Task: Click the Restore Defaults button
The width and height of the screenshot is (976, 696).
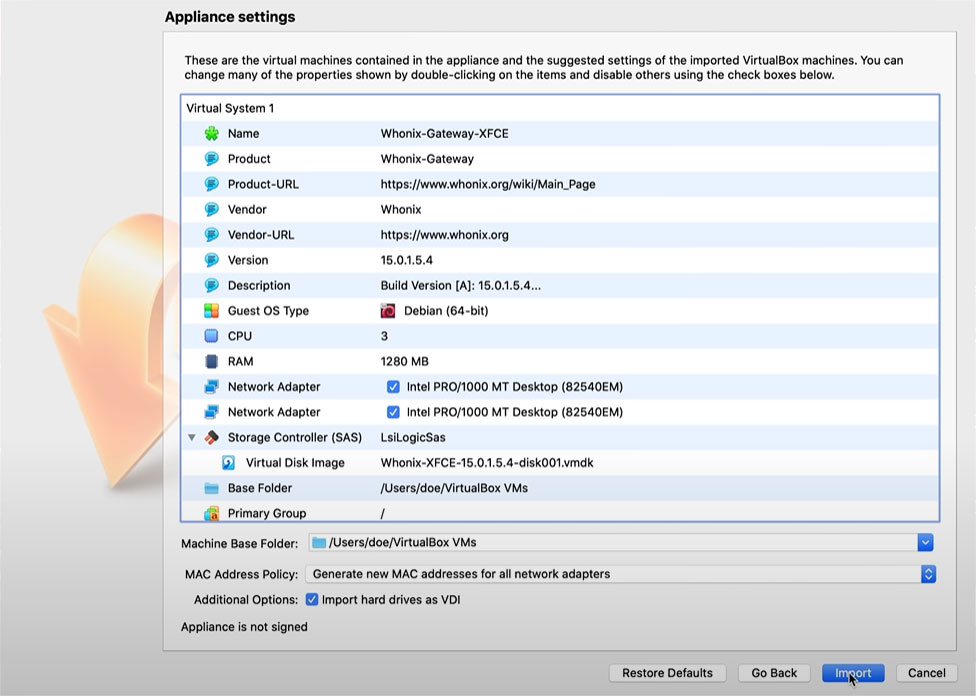Action: [x=667, y=673]
